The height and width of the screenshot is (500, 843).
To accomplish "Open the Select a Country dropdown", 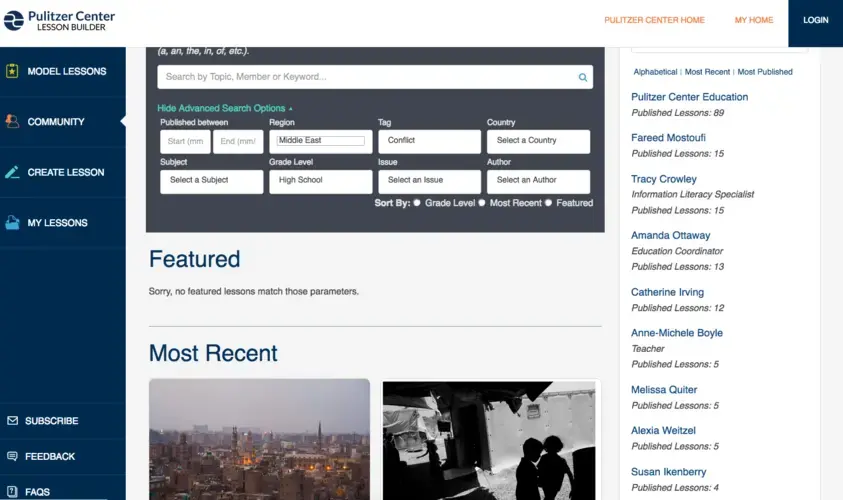I will coord(538,141).
